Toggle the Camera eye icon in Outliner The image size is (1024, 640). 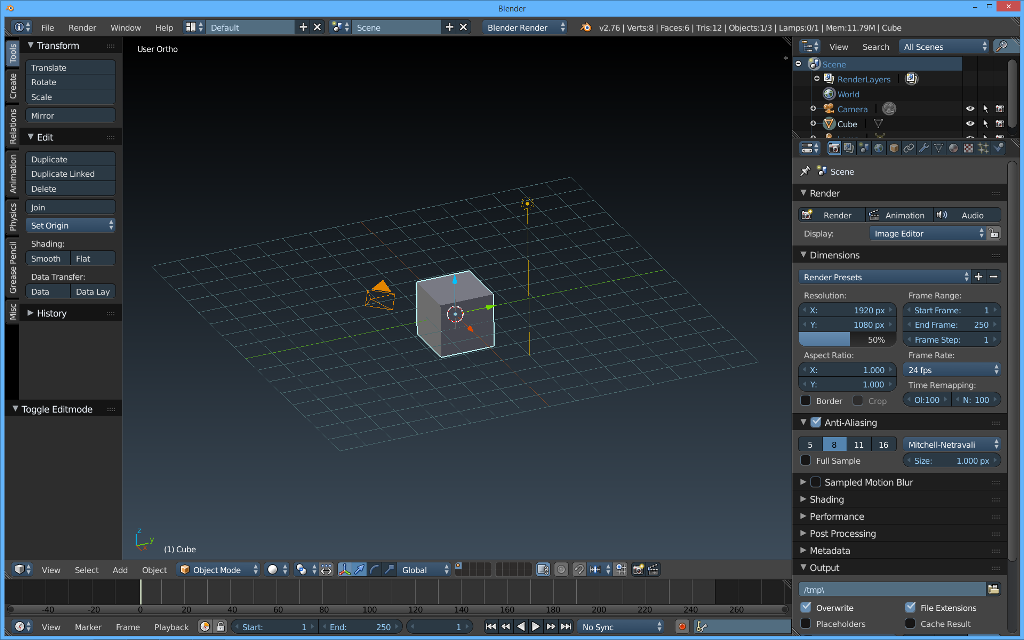click(970, 108)
